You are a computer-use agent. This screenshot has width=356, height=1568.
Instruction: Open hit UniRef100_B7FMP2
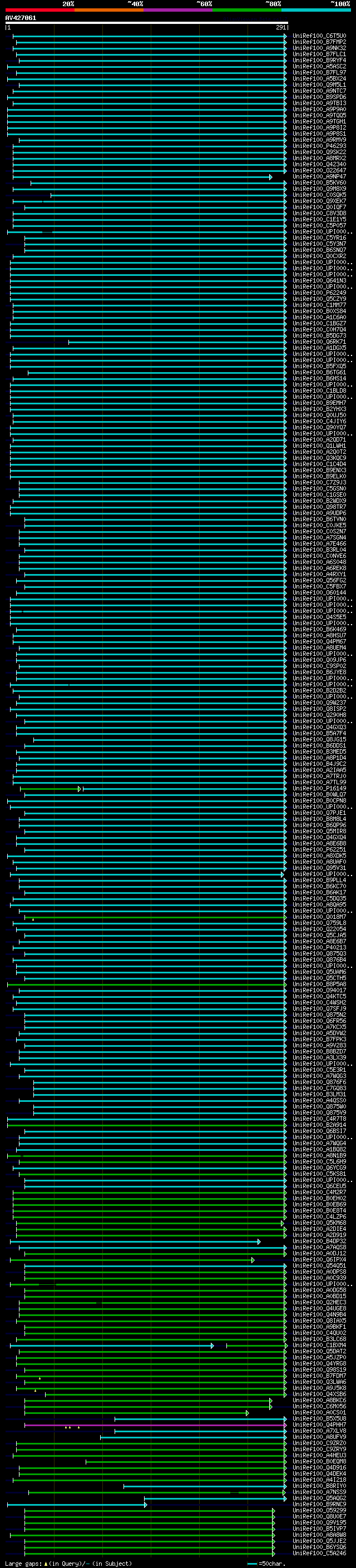[319, 42]
